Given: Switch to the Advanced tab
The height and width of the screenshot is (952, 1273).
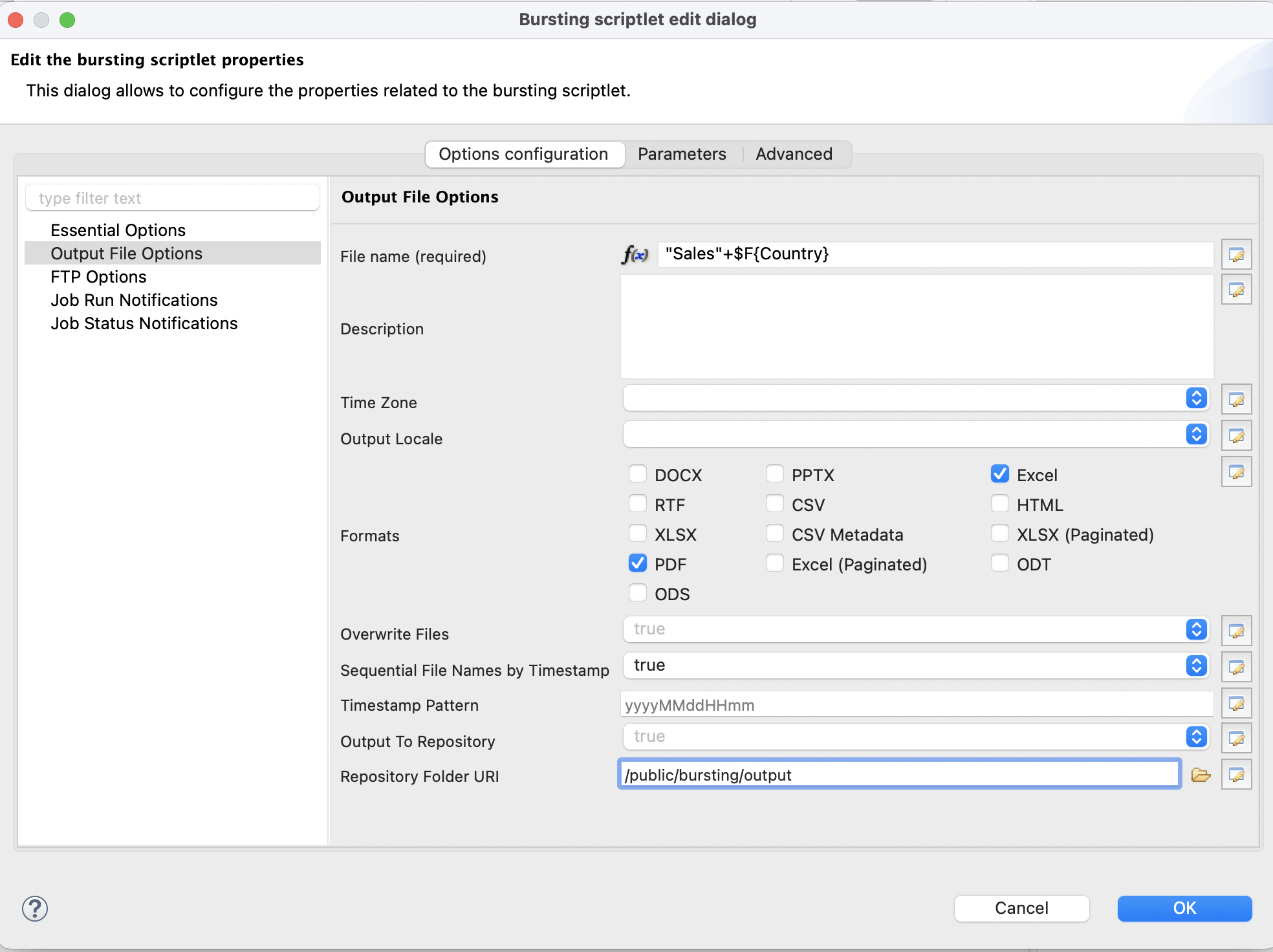Looking at the screenshot, I should 794,155.
